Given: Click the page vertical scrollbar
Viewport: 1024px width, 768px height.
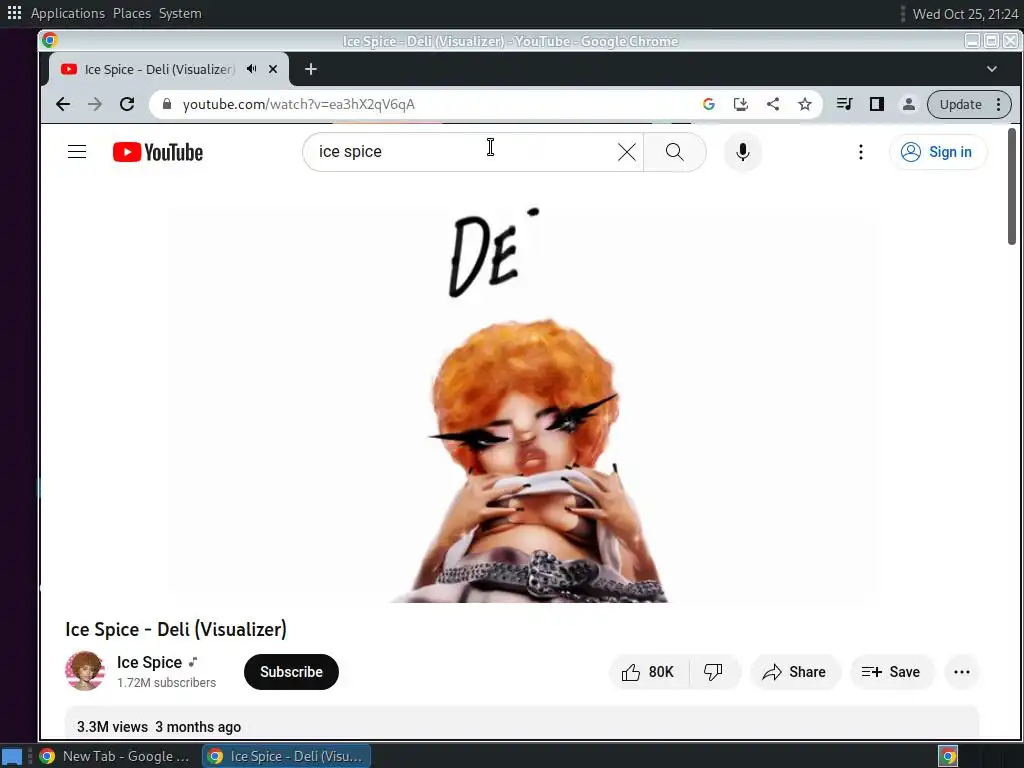Looking at the screenshot, I should 1012,186.
